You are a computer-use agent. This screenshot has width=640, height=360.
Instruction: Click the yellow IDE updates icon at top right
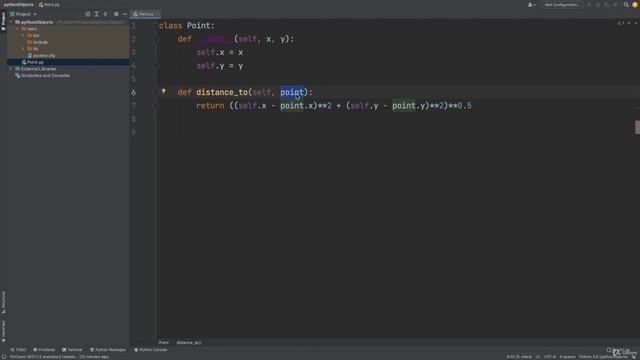[635, 4]
